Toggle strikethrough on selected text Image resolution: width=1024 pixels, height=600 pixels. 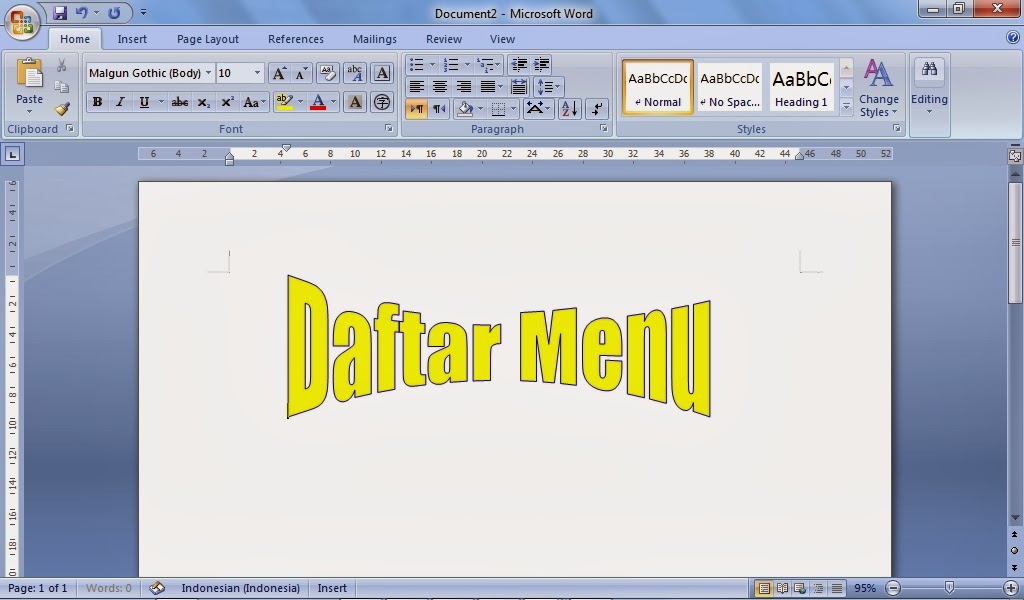(x=179, y=103)
